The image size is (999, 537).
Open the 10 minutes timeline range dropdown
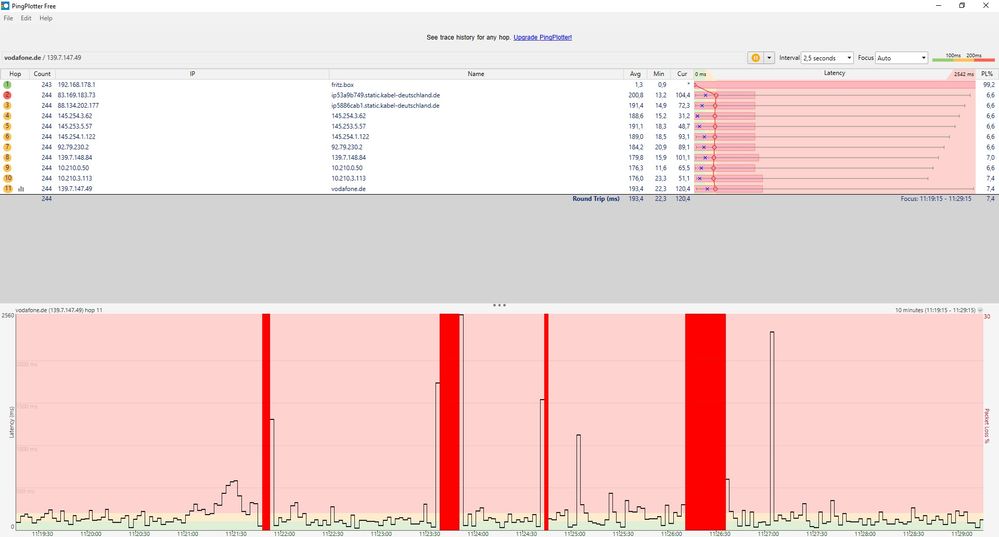pyautogui.click(x=980, y=310)
